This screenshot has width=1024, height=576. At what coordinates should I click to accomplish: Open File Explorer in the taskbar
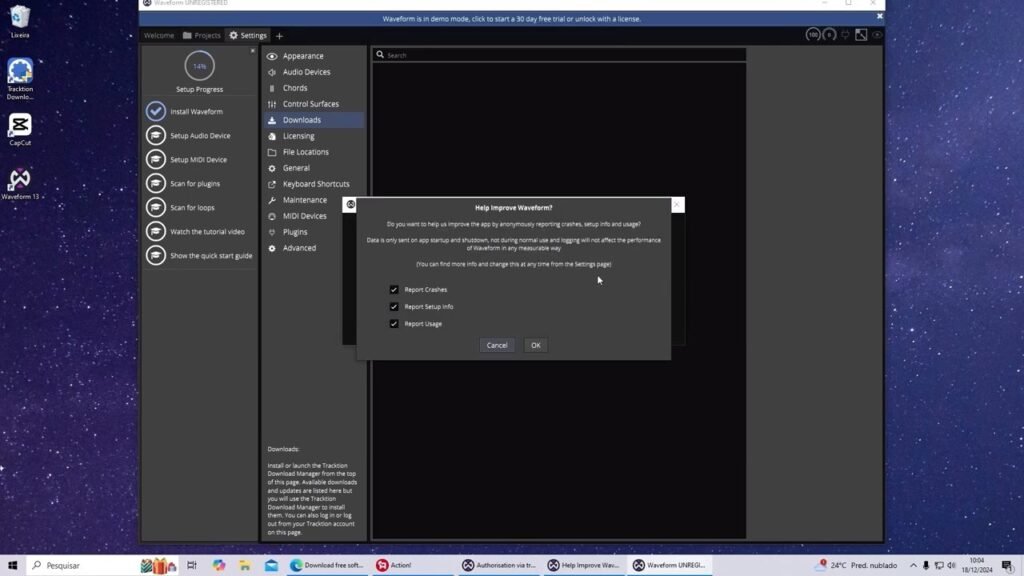244,566
